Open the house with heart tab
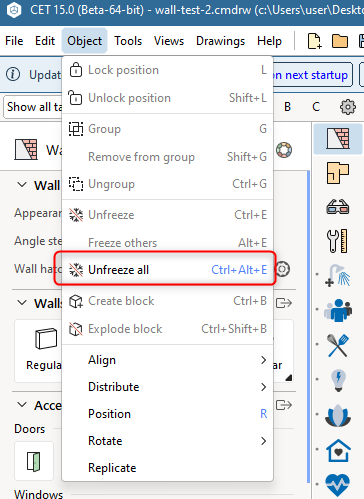Image resolution: width=364 pixels, height=499 pixels. (338, 451)
